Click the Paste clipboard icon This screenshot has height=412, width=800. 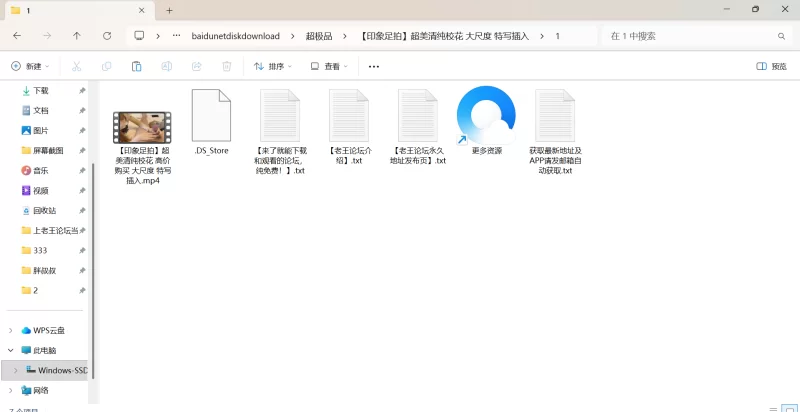point(136,66)
